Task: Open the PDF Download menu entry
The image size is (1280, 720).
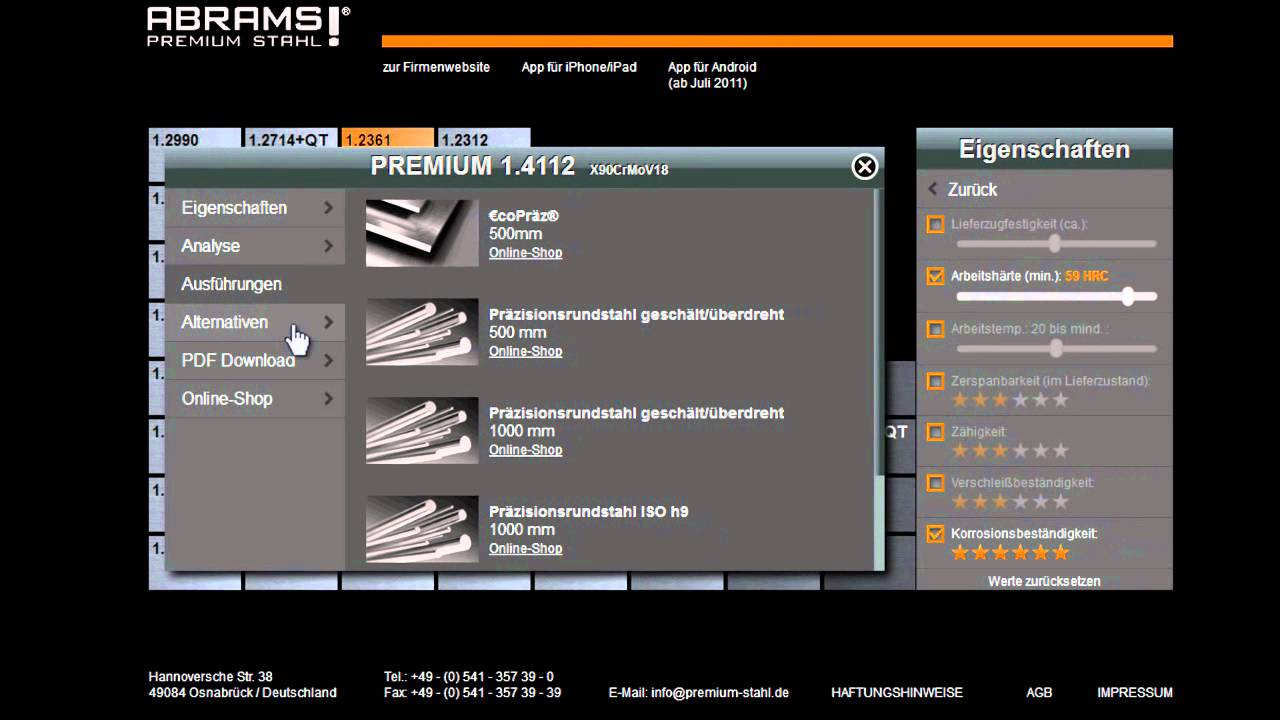Action: pos(256,360)
